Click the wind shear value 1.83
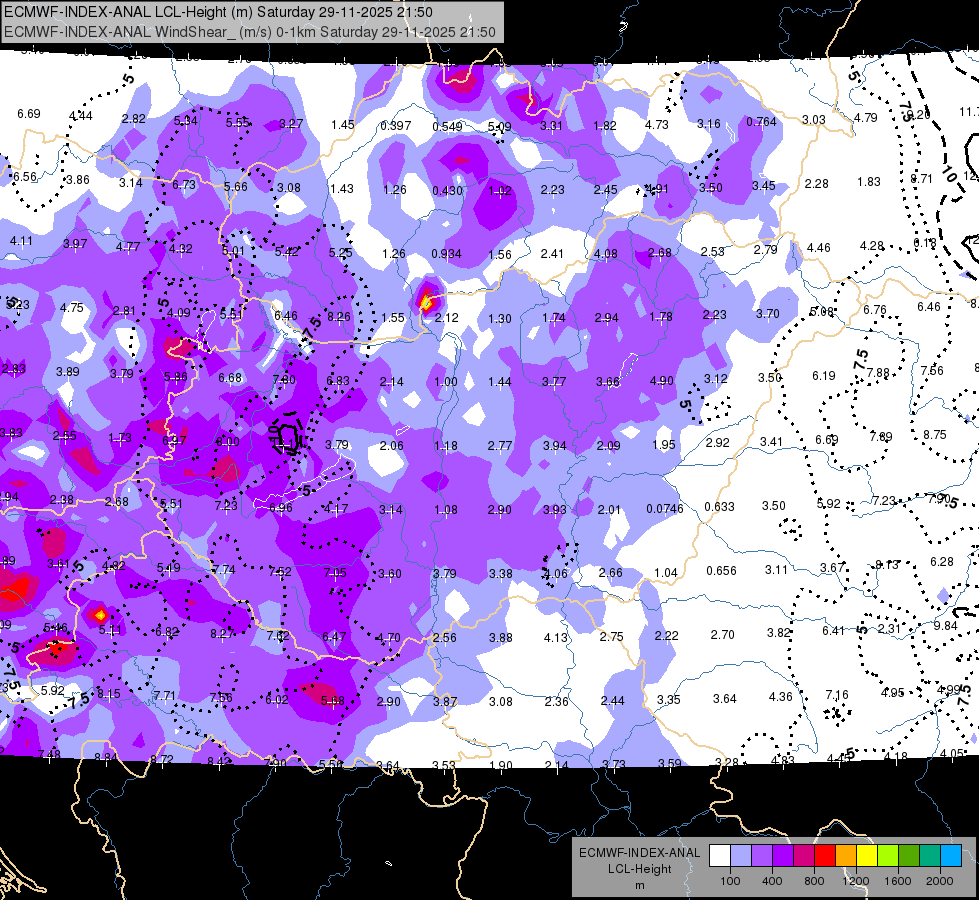Screen dimensions: 979x900 (x=869, y=182)
